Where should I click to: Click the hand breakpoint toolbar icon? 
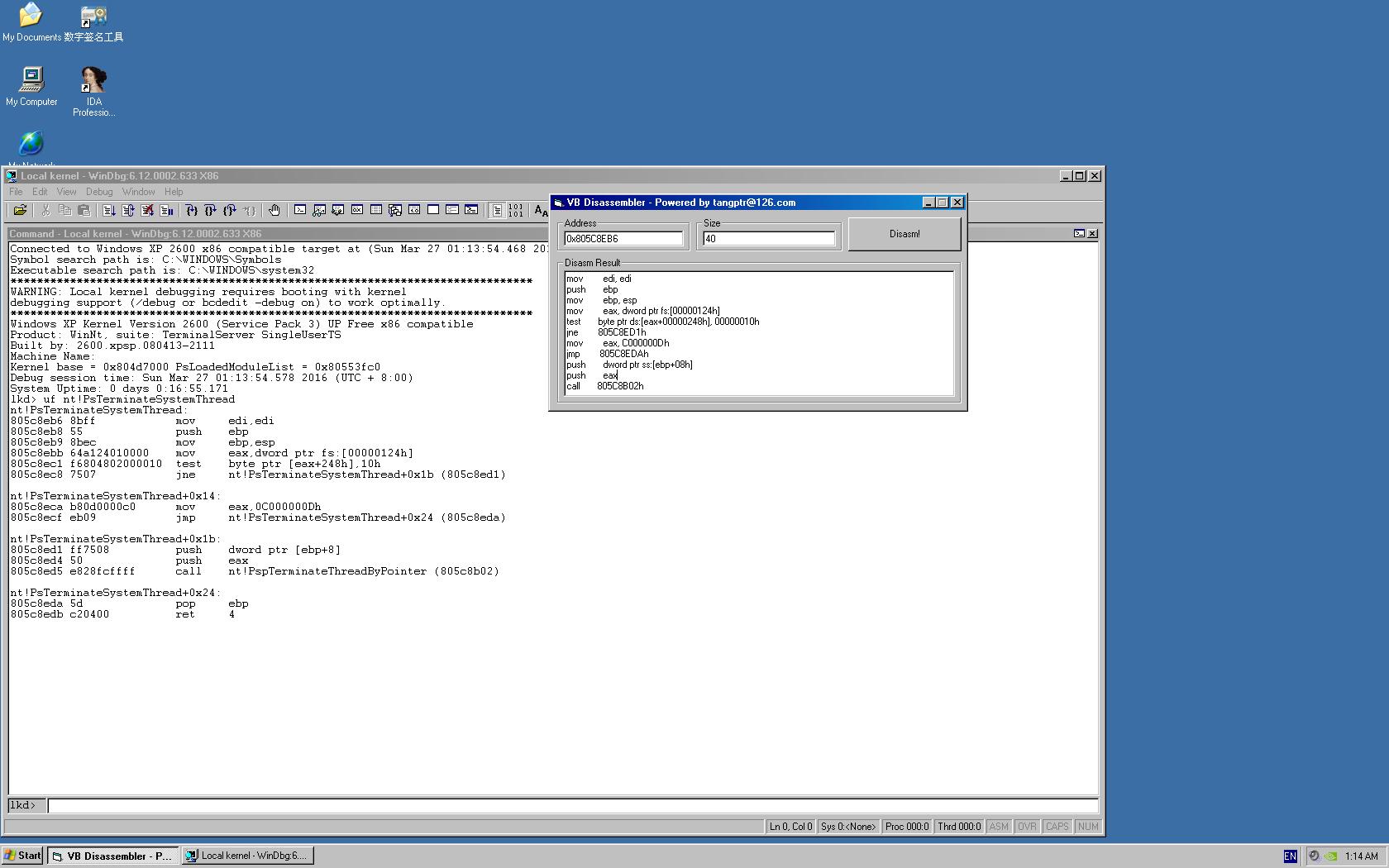274,211
